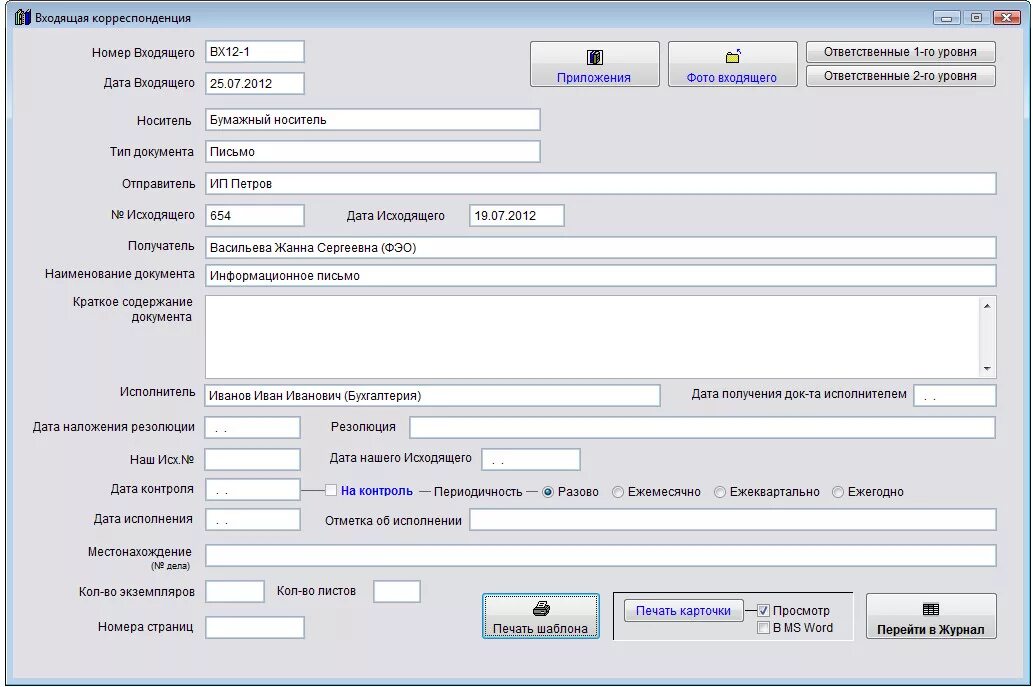
Task: Click the table icon on Перейти в Журнал
Action: coord(931,609)
